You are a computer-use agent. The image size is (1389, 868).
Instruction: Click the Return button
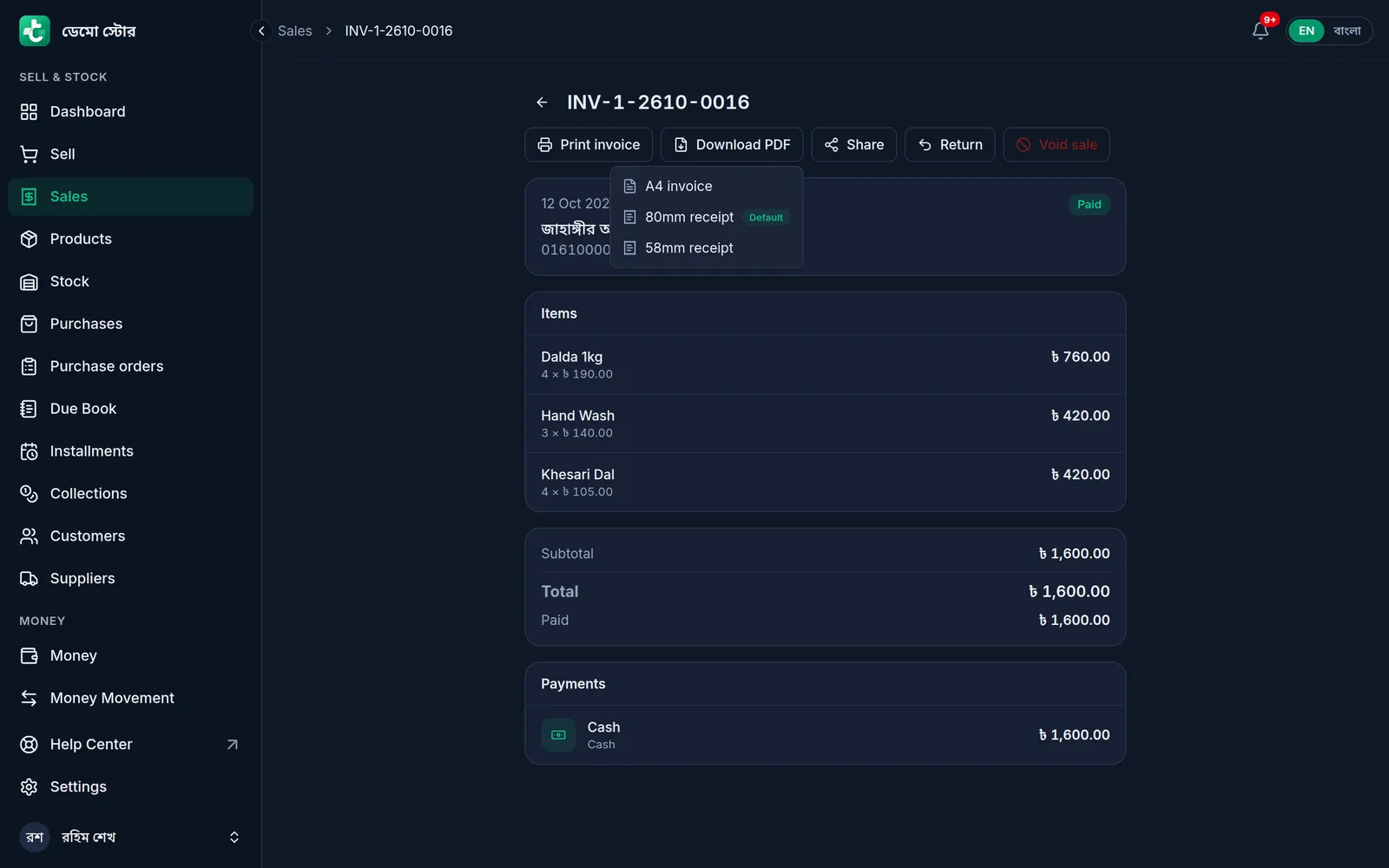click(x=950, y=145)
